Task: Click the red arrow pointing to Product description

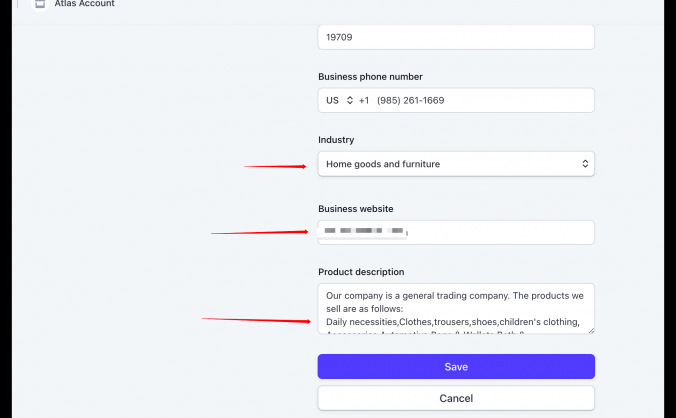Action: [255, 320]
